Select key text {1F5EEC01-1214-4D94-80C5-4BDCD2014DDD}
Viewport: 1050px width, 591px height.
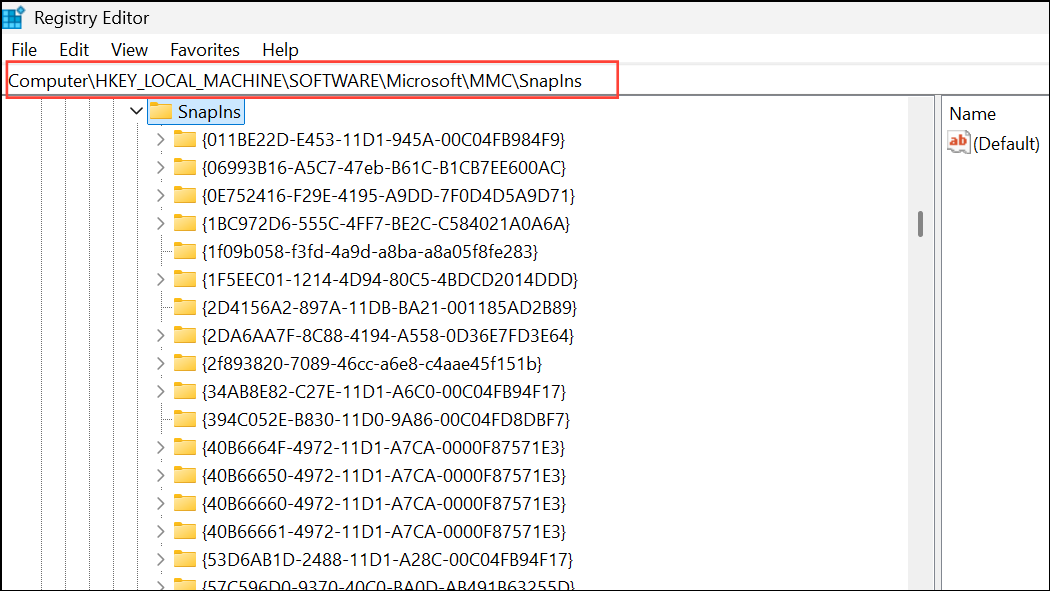pyautogui.click(x=390, y=279)
